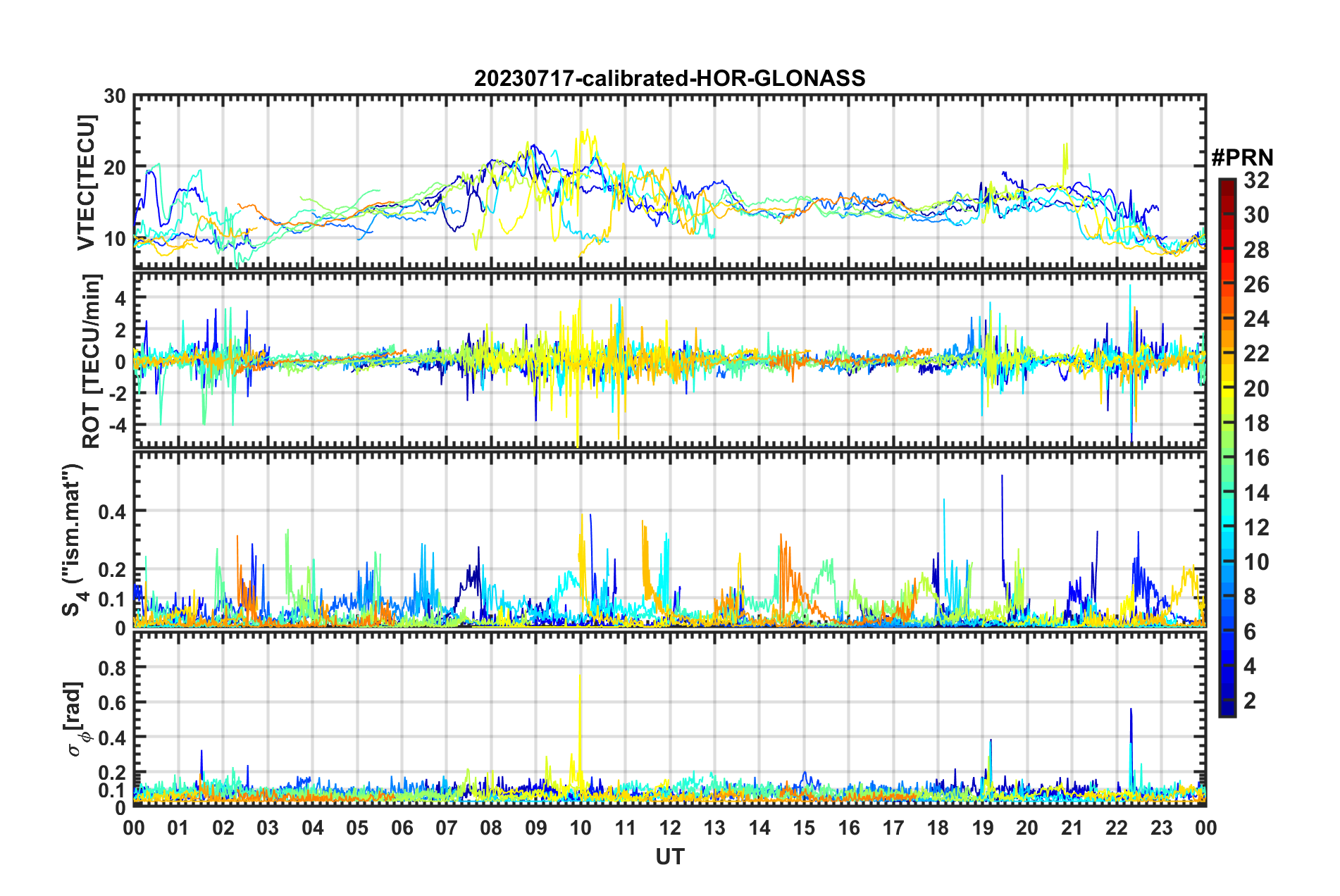Click UT axis tick label 03
Image resolution: width=1340 pixels, height=896 pixels.
268,828
